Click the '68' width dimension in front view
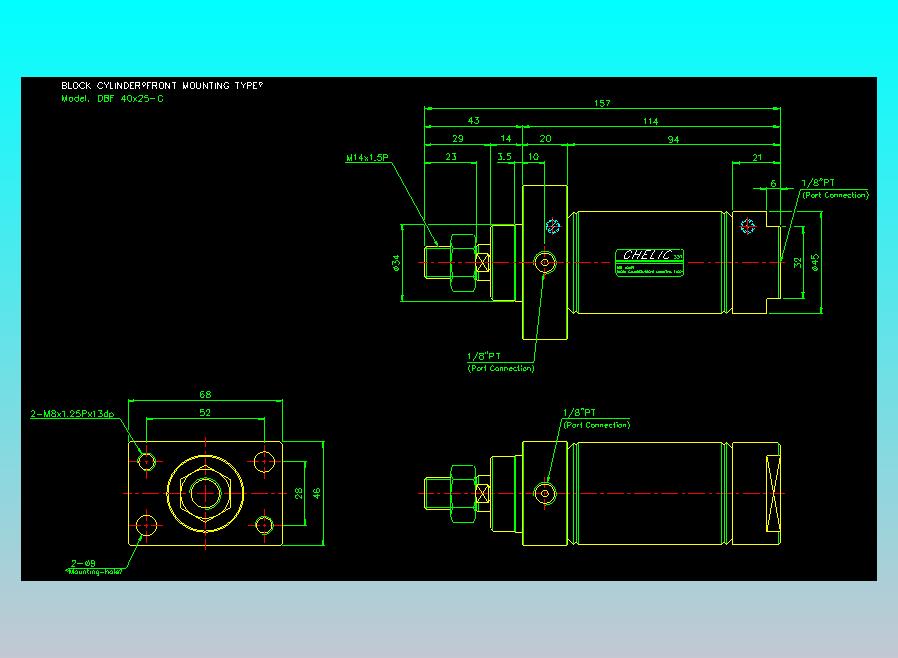This screenshot has height=658, width=898. tap(205, 395)
